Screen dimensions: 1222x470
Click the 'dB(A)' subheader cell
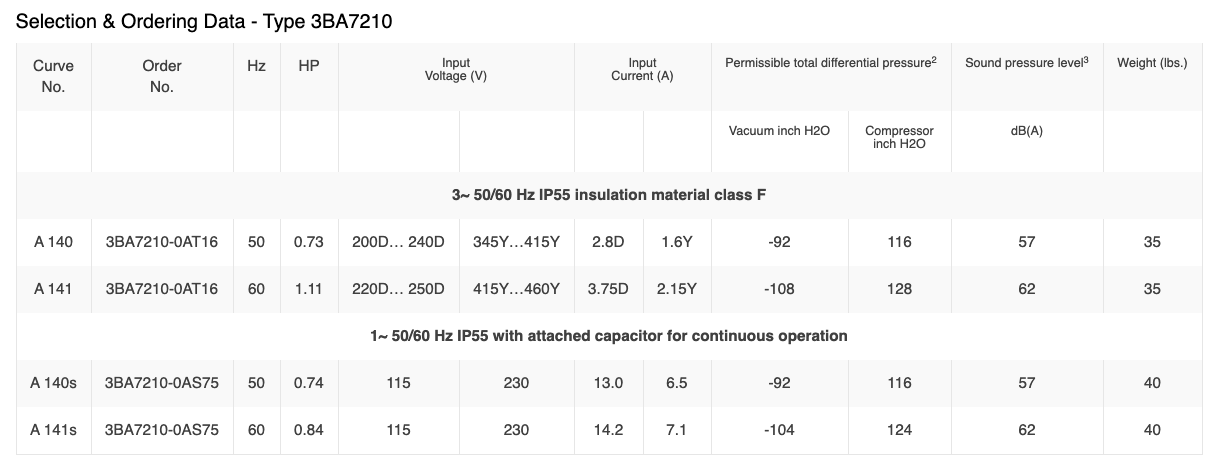[x=1026, y=131]
